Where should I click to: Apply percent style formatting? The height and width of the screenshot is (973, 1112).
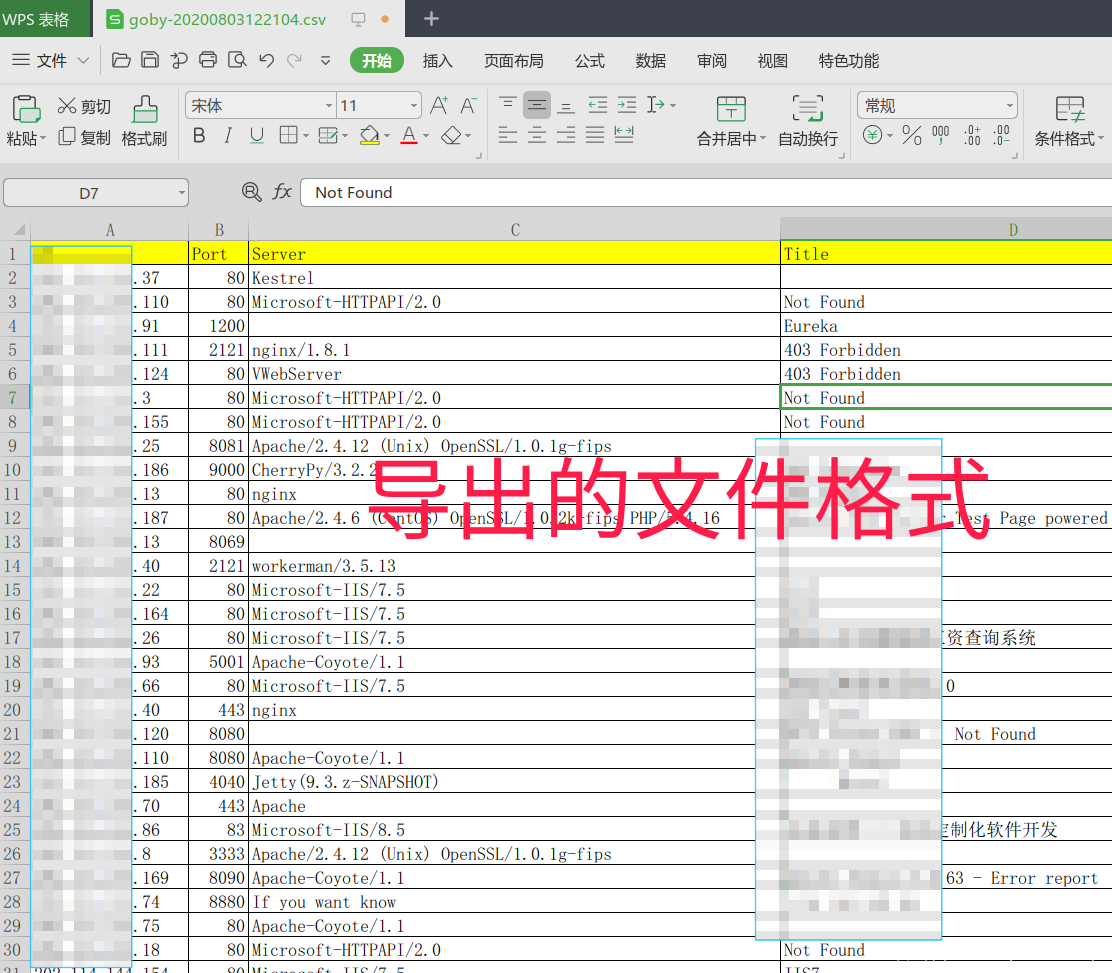coord(911,136)
